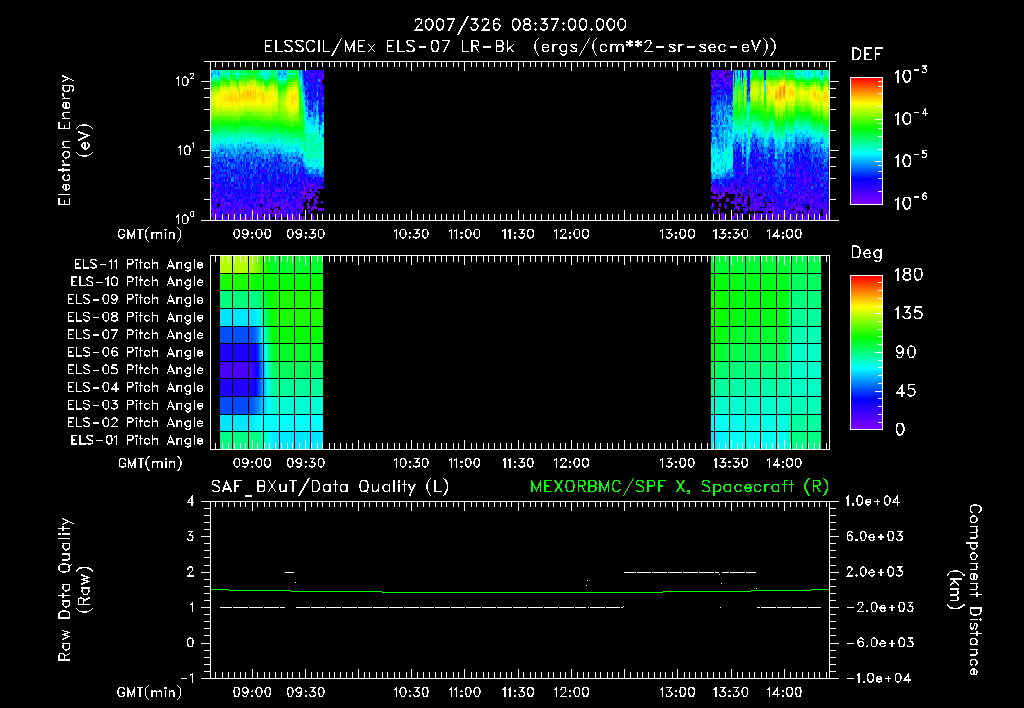Click the 180 degree scale value
1024x708 pixels.
[x=908, y=275]
